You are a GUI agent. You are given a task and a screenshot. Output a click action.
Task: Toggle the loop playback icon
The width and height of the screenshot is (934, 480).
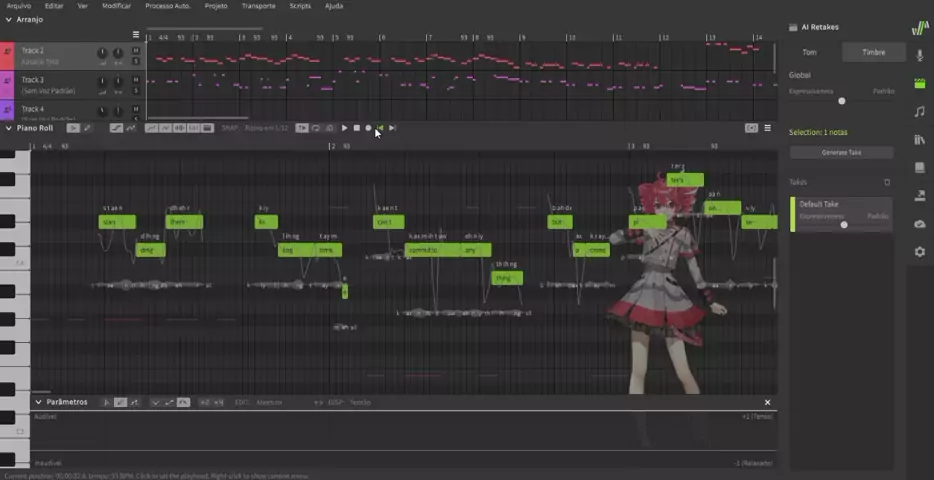pos(316,128)
